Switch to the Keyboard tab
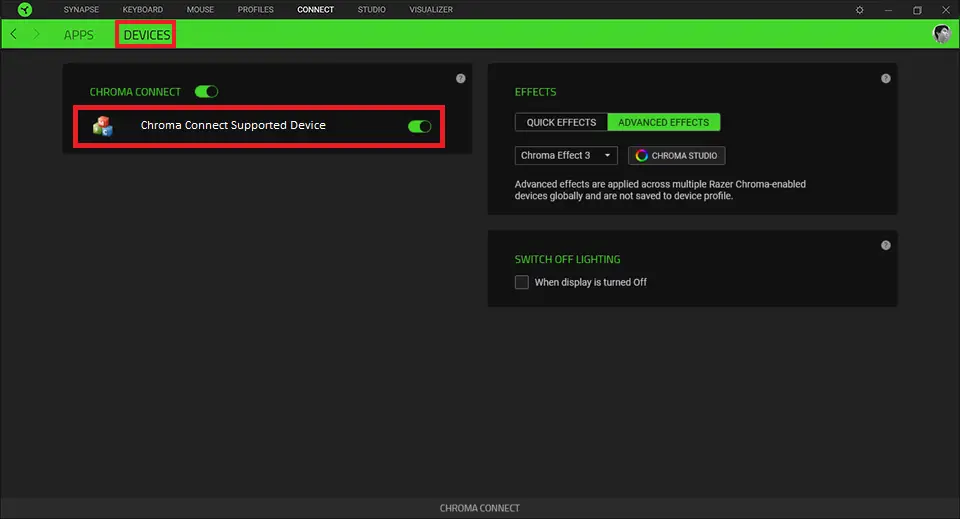This screenshot has height=519, width=960. click(143, 10)
